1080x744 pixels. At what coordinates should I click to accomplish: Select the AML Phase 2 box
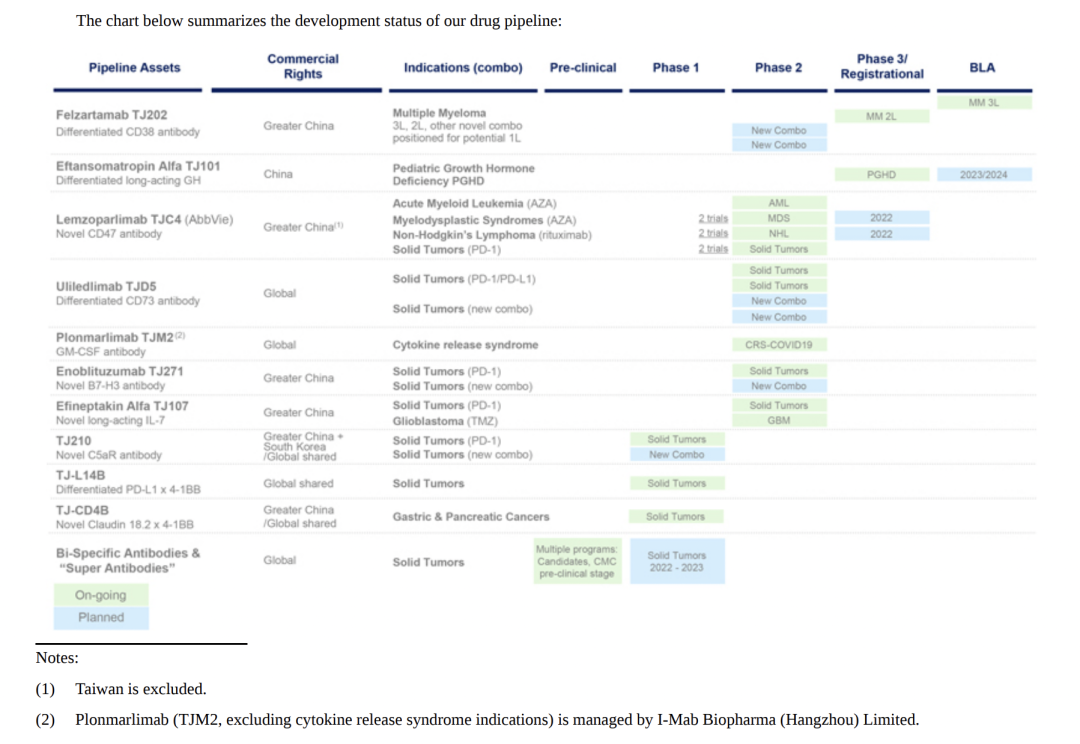(778, 203)
